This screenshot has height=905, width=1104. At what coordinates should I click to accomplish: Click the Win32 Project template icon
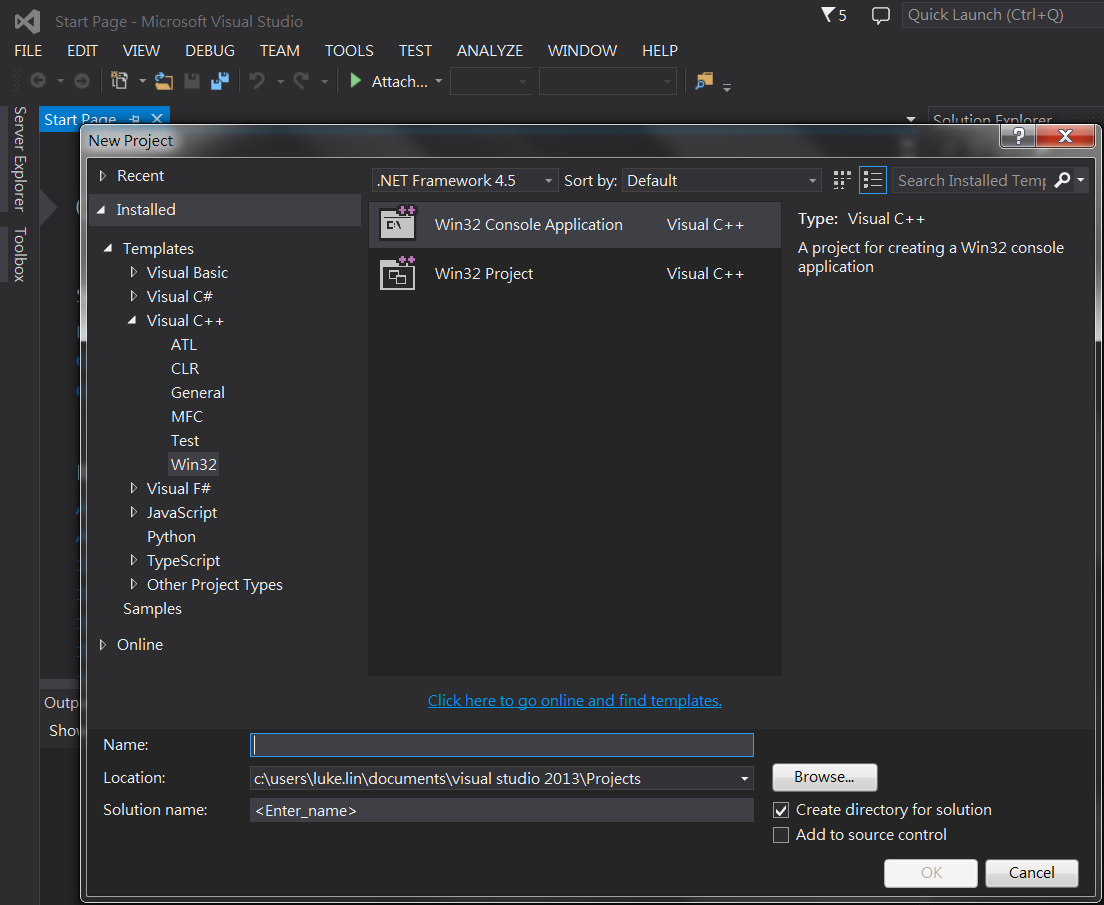pos(398,273)
